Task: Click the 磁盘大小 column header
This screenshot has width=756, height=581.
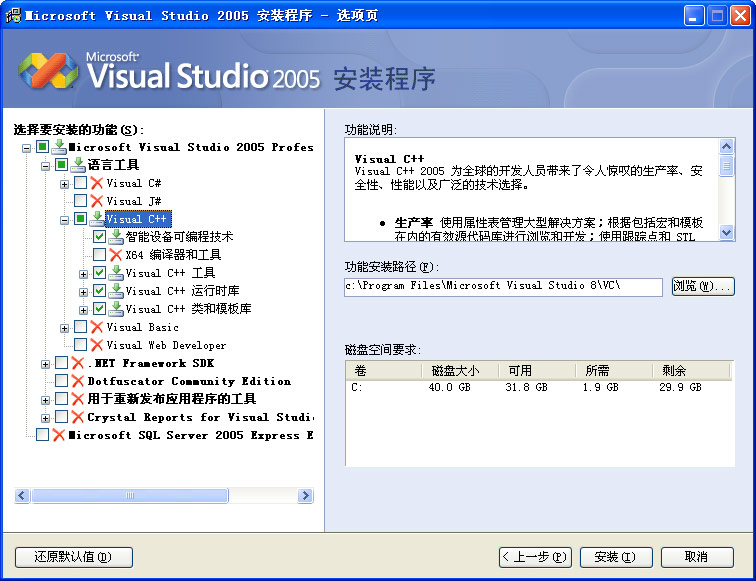Action: pyautogui.click(x=460, y=371)
